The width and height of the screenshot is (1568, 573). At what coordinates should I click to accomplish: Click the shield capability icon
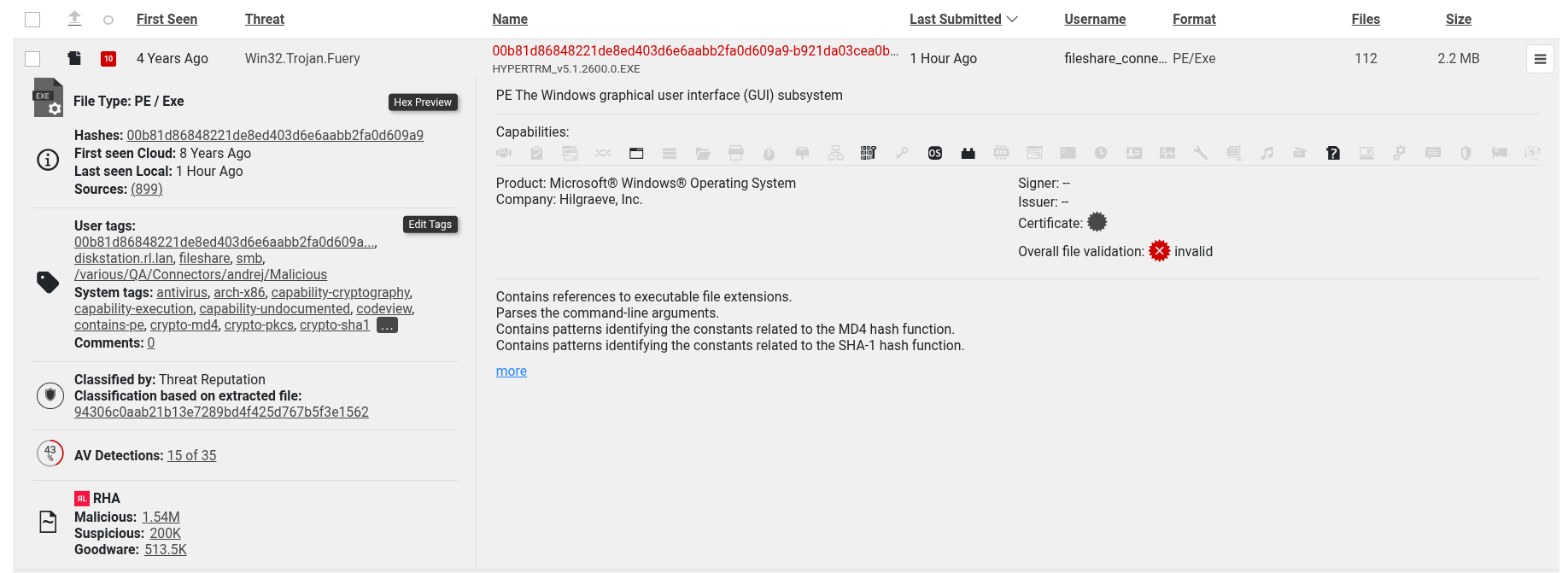1466,153
